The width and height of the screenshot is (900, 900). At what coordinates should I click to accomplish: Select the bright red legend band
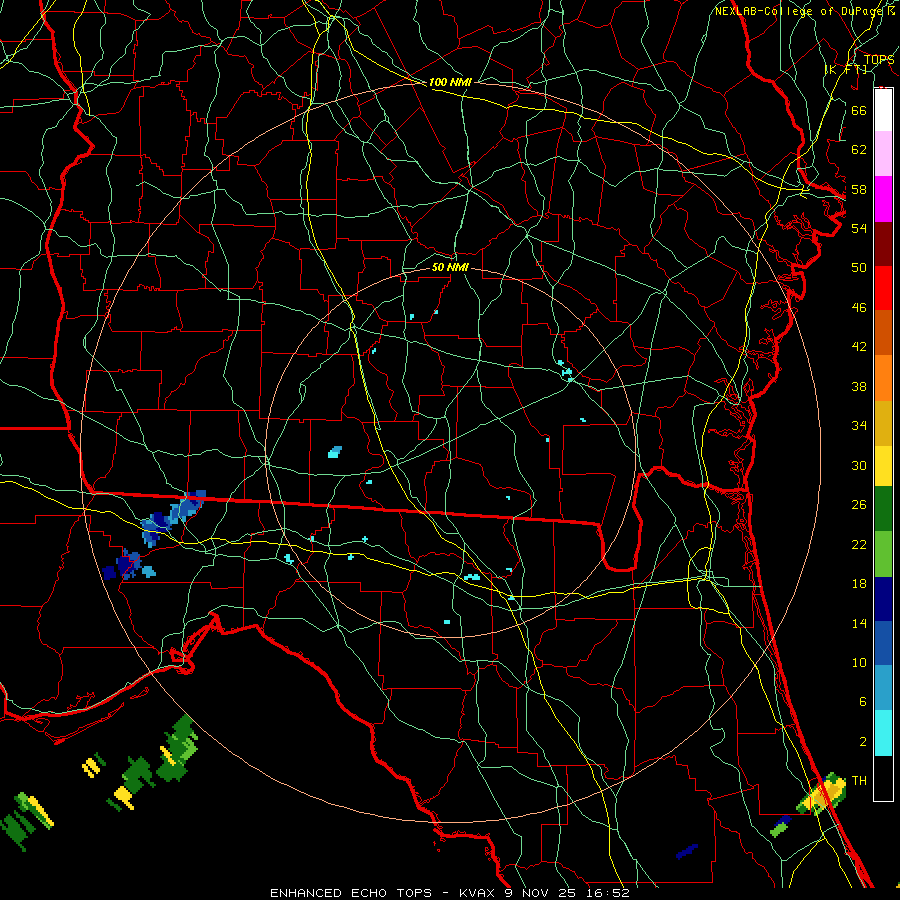point(883,288)
